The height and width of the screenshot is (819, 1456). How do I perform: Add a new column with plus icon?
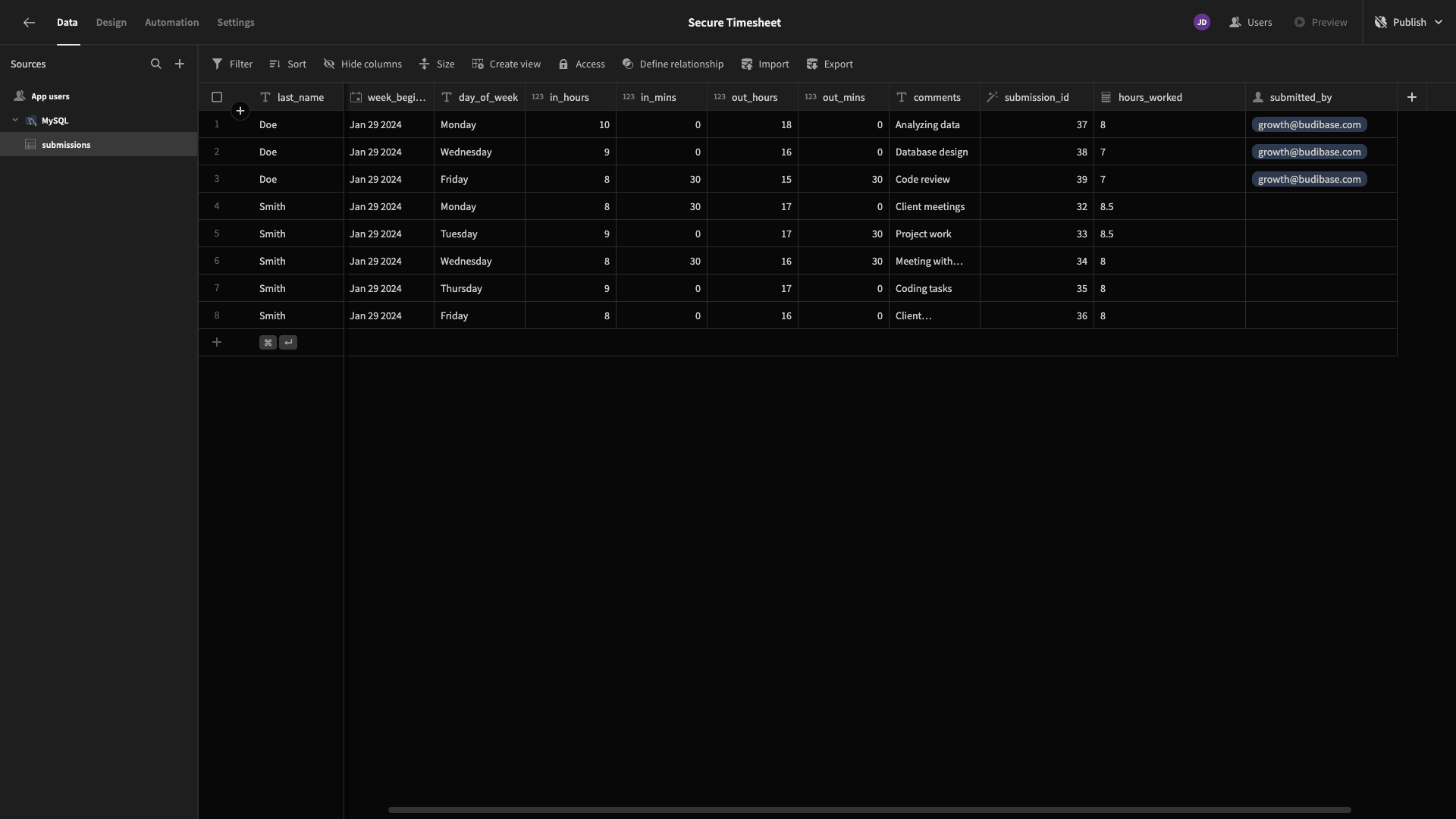coord(1411,97)
